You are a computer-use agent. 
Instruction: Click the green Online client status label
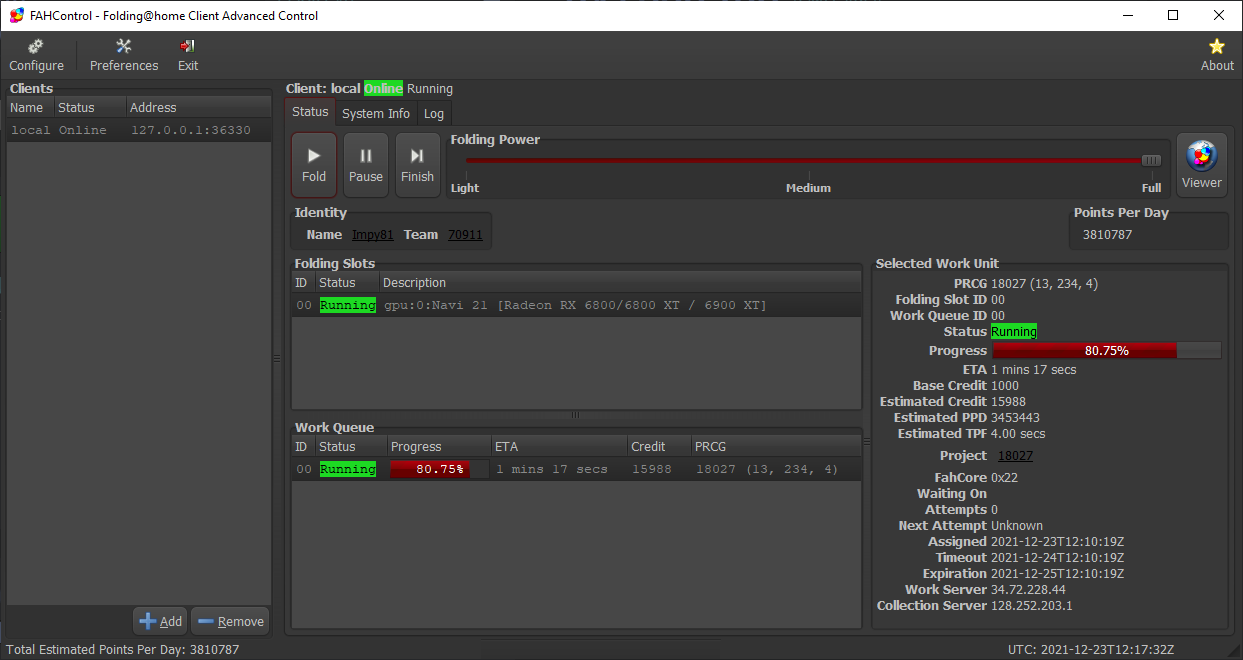click(x=383, y=88)
